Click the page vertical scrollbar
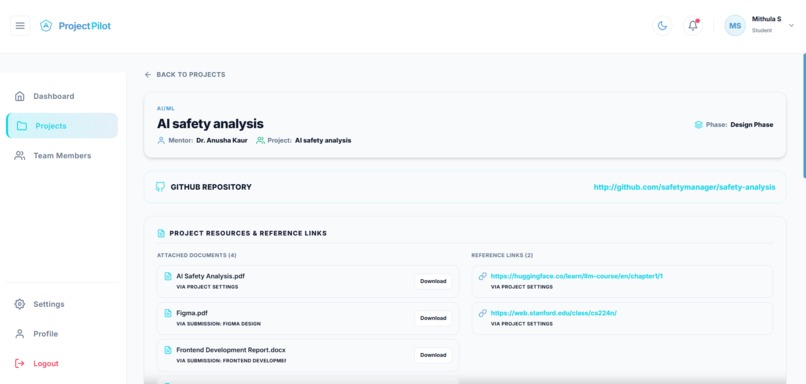Image resolution: width=806 pixels, height=384 pixels. pos(804,116)
